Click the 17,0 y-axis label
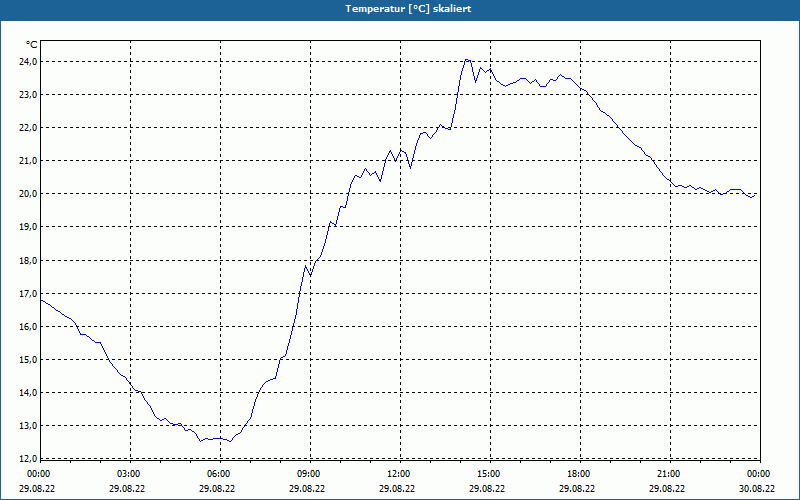 click(x=29, y=294)
